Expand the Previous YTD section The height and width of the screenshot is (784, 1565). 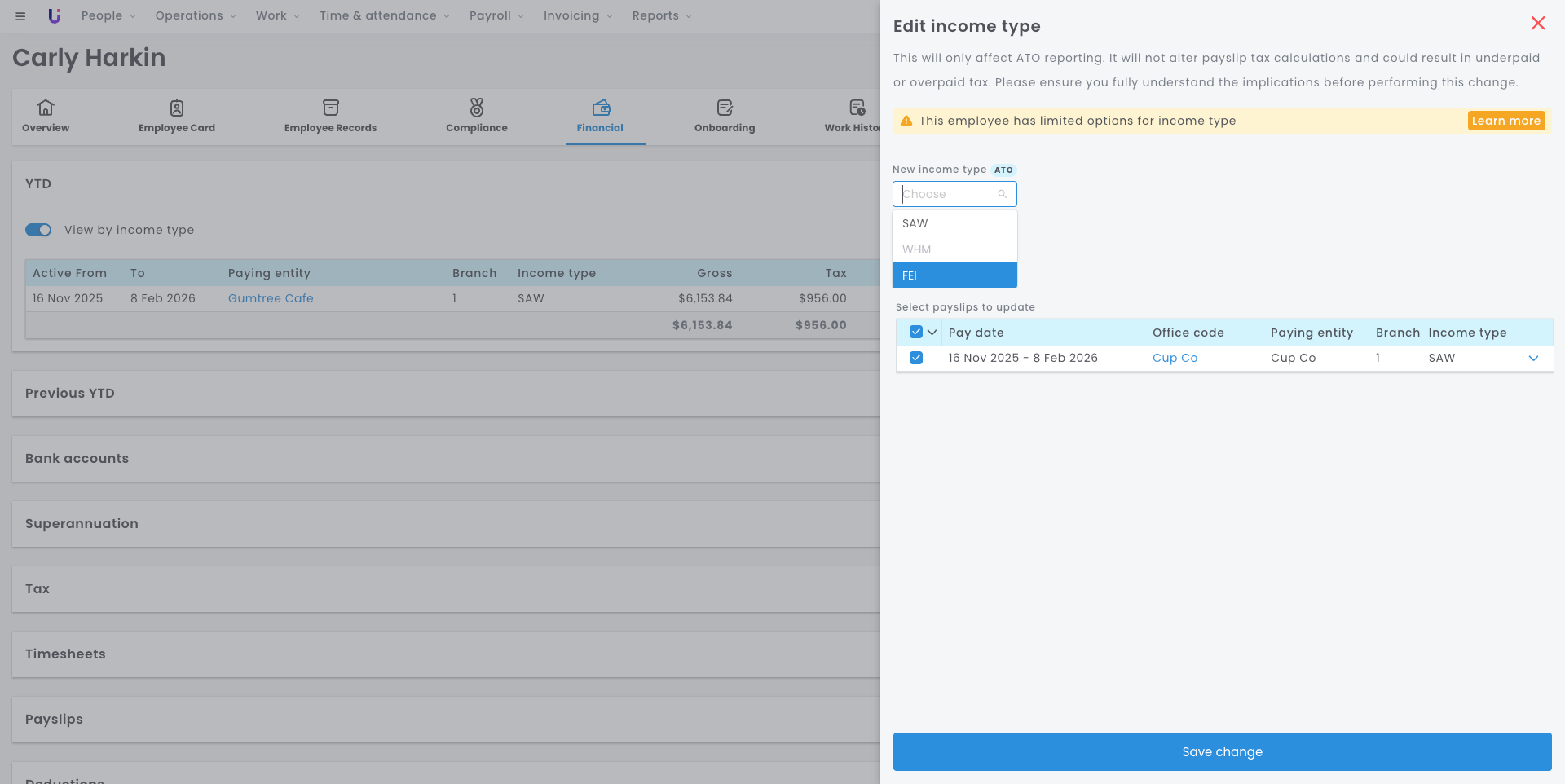tap(447, 394)
